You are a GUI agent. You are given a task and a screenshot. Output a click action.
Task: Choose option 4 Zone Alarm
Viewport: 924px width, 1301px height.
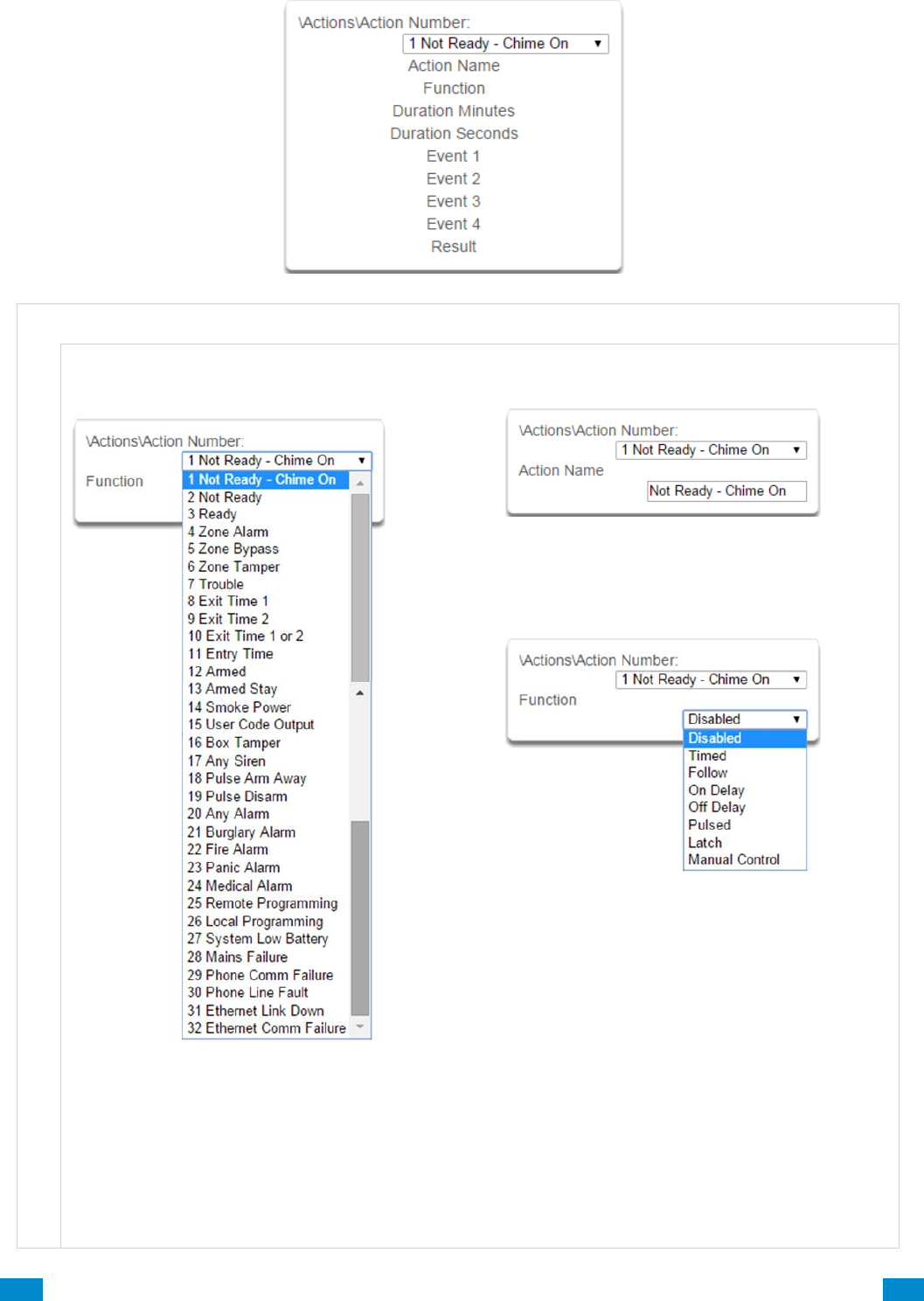pos(266,532)
